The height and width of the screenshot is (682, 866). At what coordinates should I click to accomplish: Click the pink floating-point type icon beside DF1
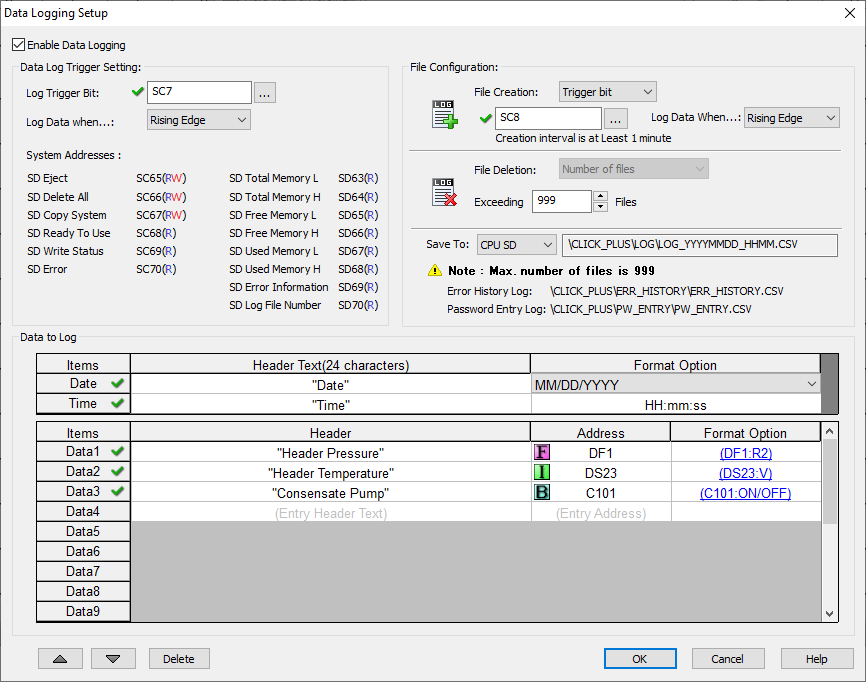pyautogui.click(x=543, y=453)
